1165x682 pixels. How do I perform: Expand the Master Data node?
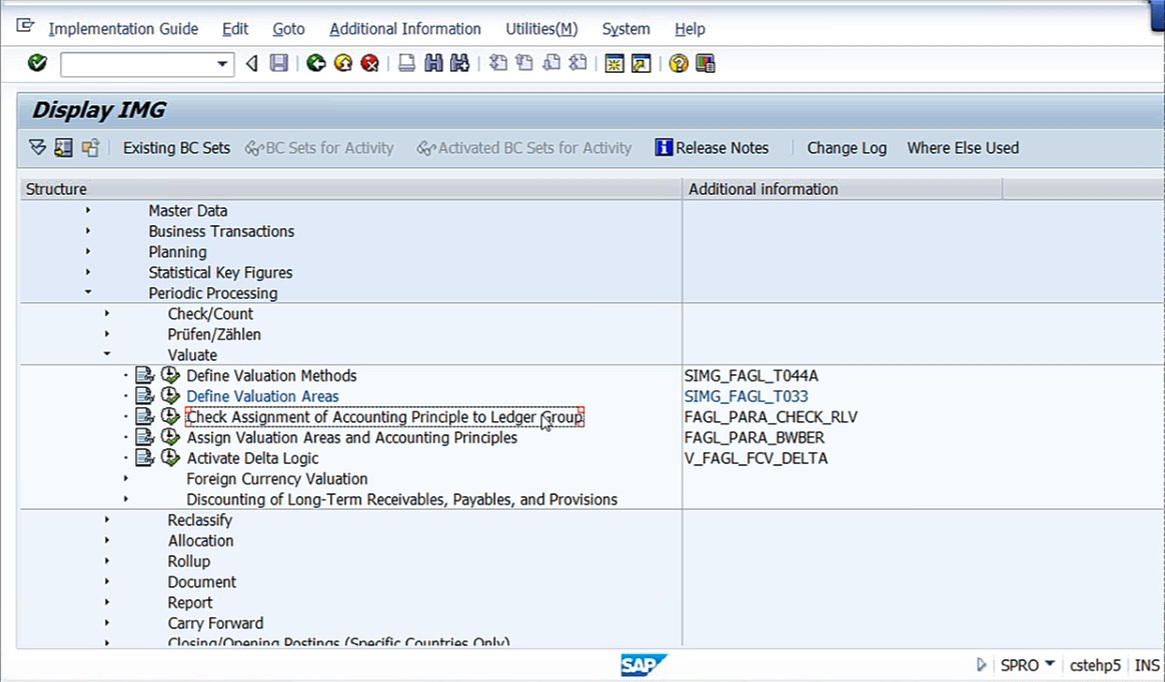pyautogui.click(x=88, y=210)
